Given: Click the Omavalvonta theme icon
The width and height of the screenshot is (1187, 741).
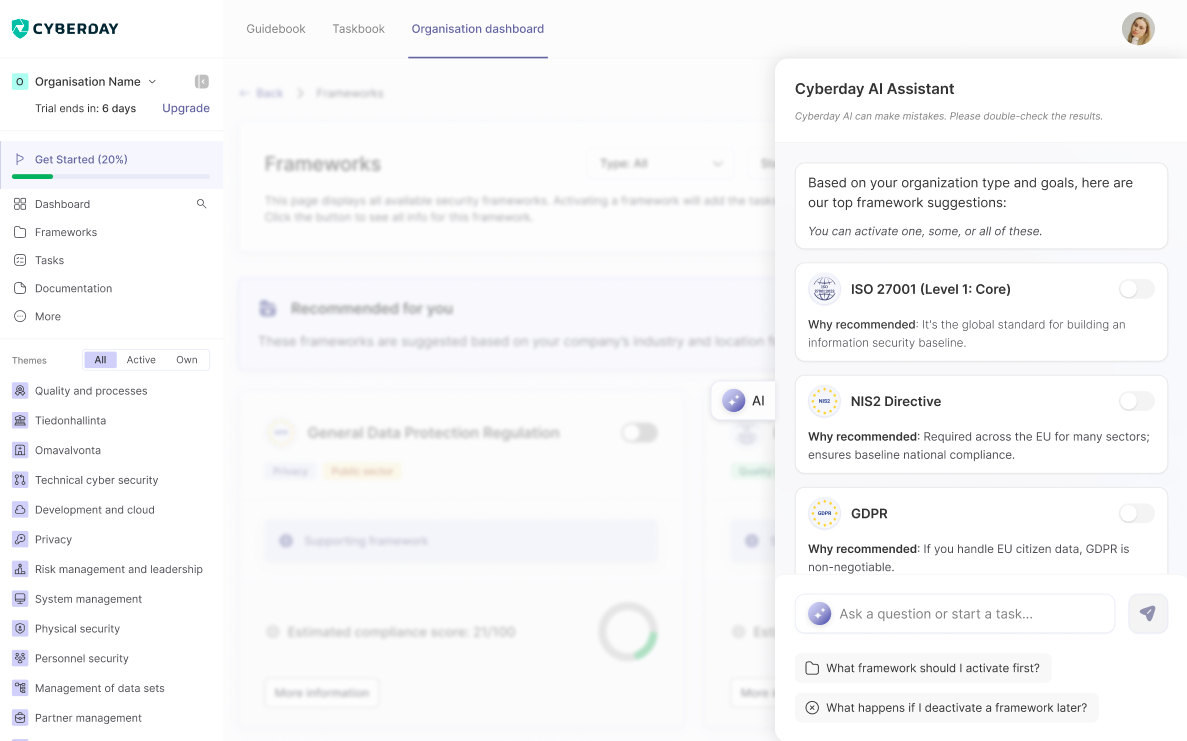Looking at the screenshot, I should (x=20, y=450).
